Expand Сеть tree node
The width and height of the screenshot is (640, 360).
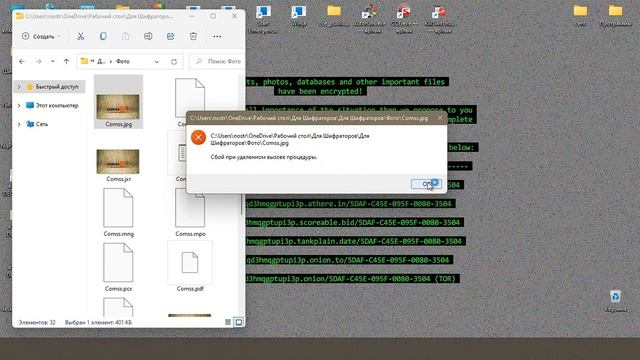(x=19, y=124)
